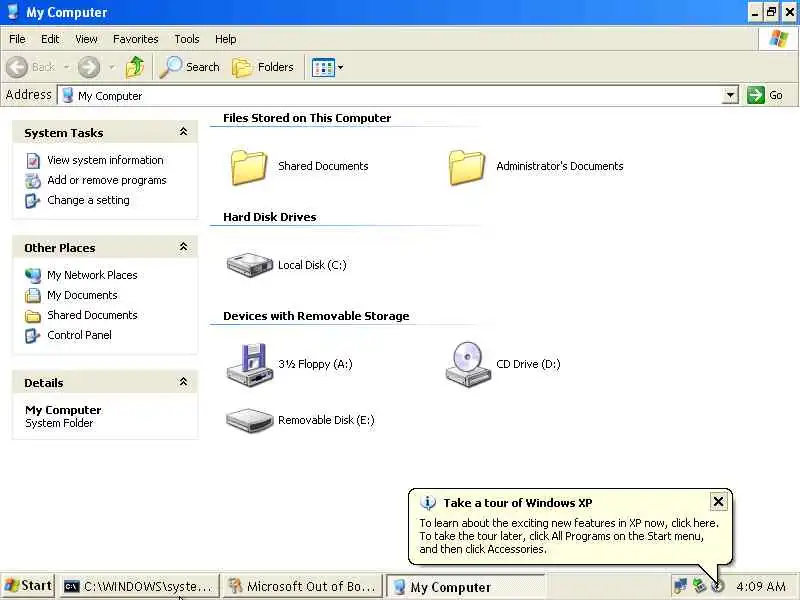
Task: Click the Change a setting icon
Action: (x=33, y=201)
